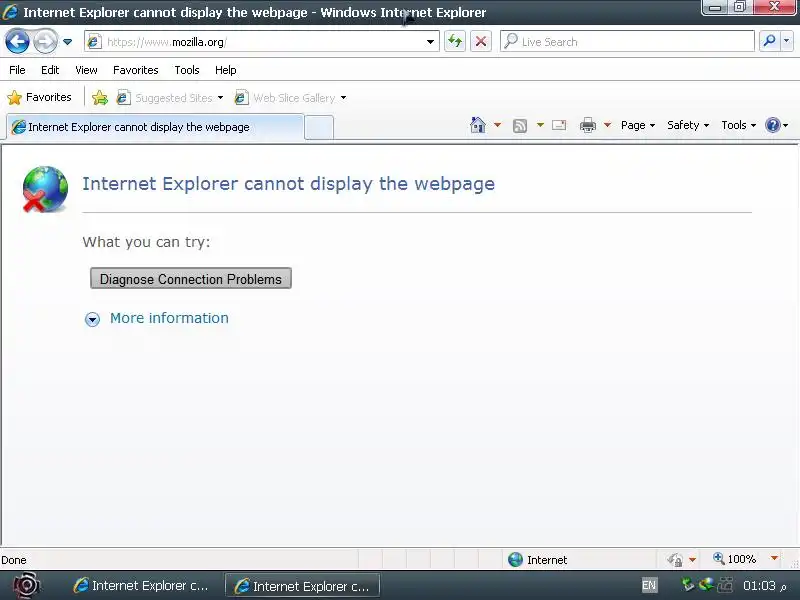Open the File menu

[x=17, y=70]
